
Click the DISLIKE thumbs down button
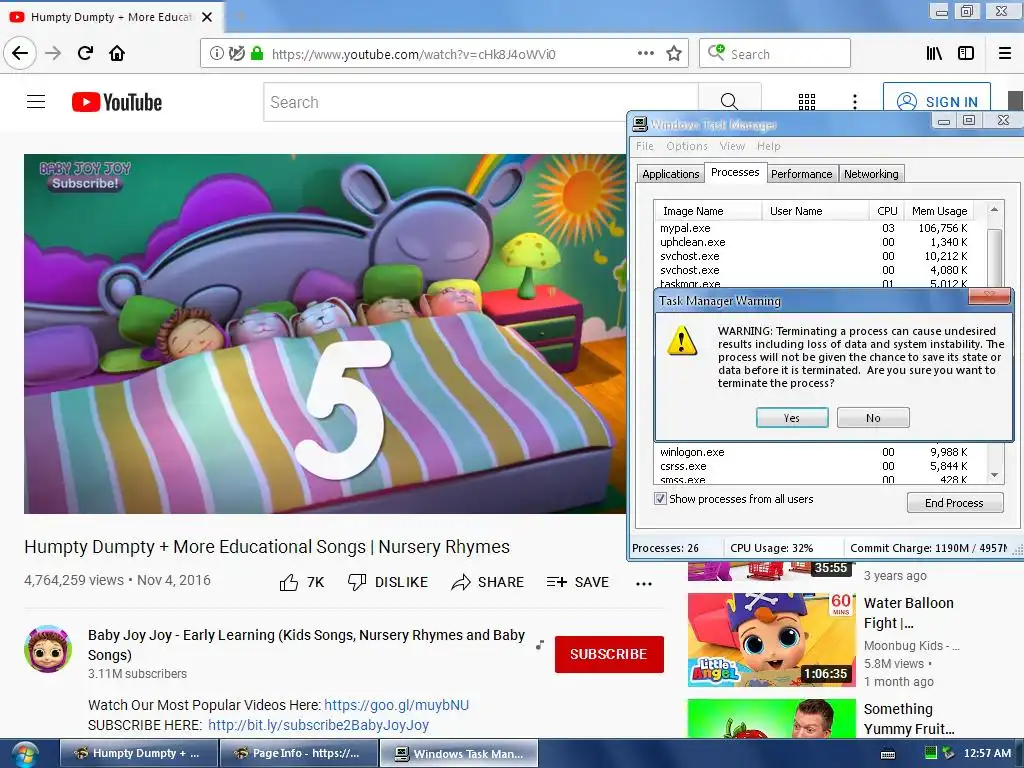tap(388, 582)
